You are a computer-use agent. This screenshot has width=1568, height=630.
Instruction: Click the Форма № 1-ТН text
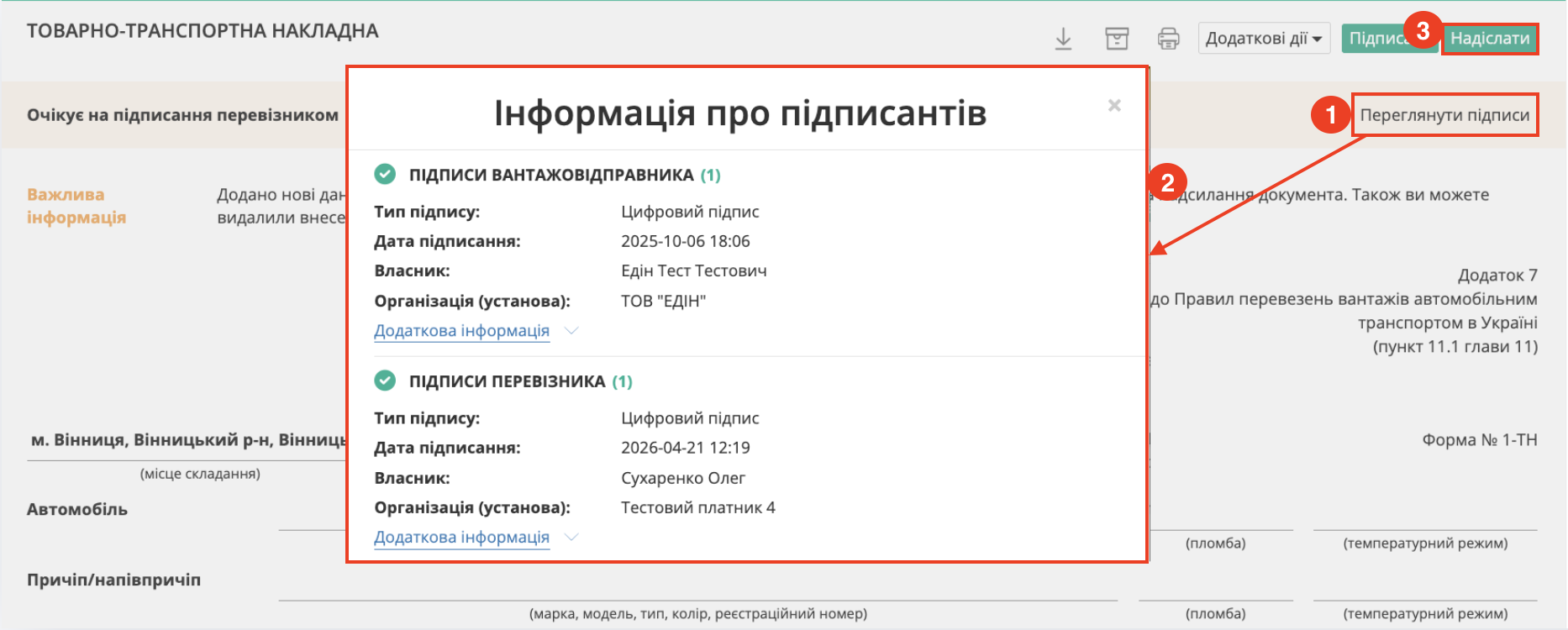pos(1480,440)
